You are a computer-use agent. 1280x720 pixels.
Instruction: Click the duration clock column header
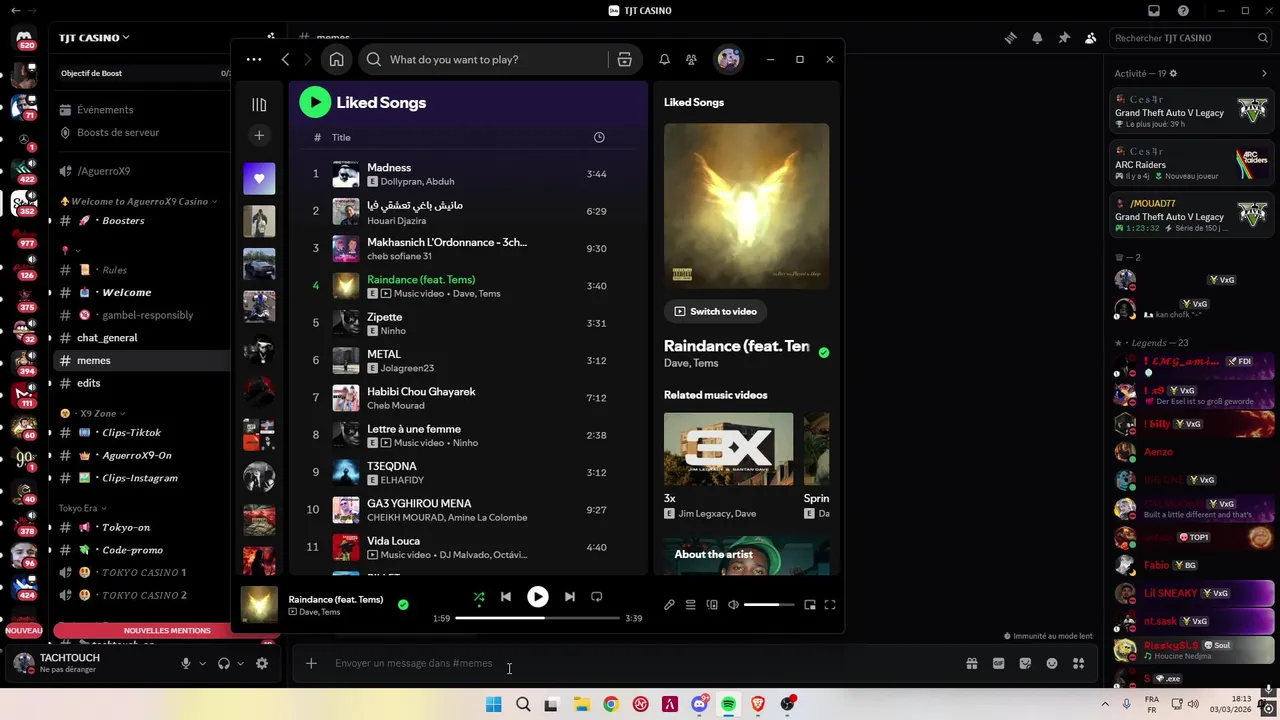pyautogui.click(x=599, y=137)
